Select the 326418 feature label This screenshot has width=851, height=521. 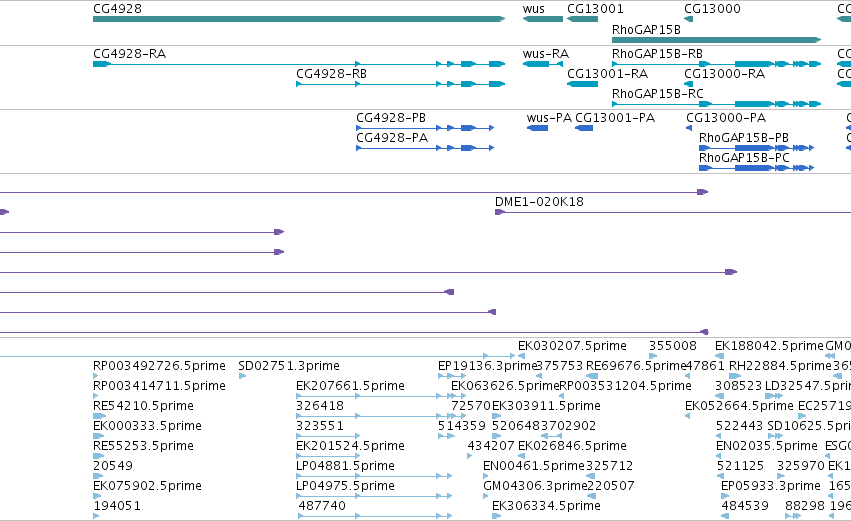(x=320, y=406)
